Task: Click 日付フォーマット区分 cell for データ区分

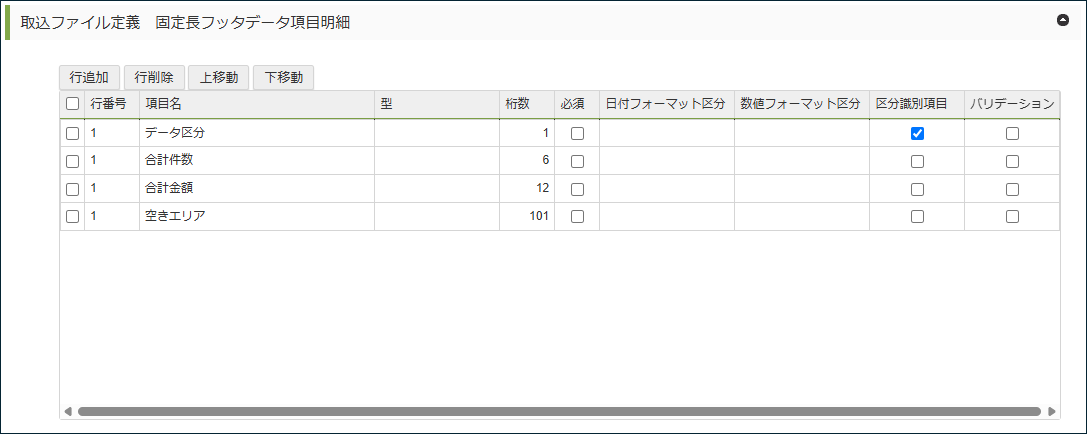Action: pyautogui.click(x=666, y=133)
